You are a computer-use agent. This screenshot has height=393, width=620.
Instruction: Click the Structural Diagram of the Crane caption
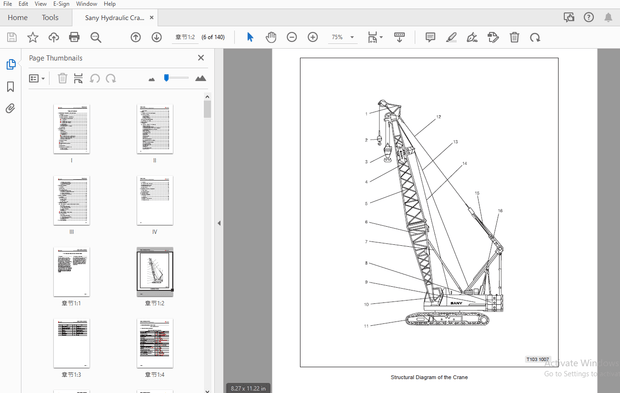pos(429,377)
